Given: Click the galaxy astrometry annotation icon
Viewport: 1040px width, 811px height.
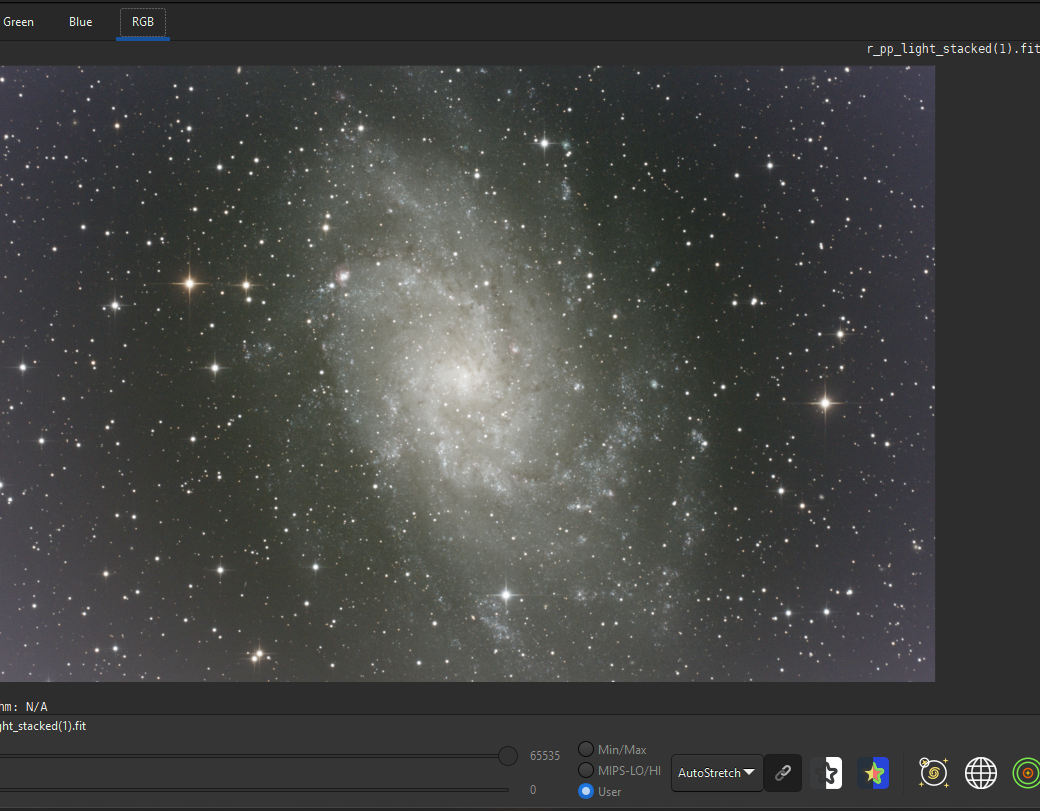Looking at the screenshot, I should click(934, 773).
